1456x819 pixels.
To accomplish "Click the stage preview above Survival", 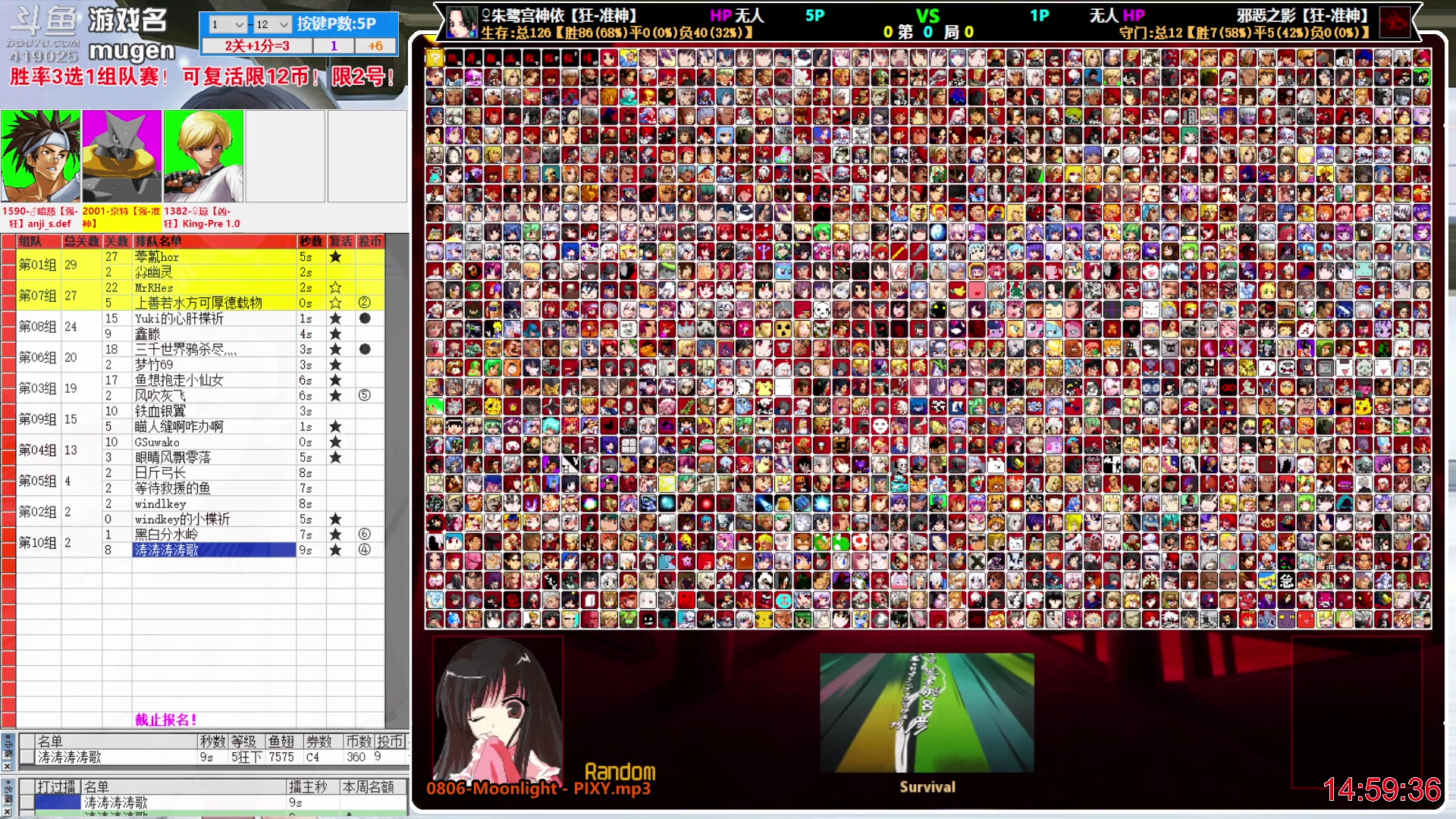I will (927, 713).
